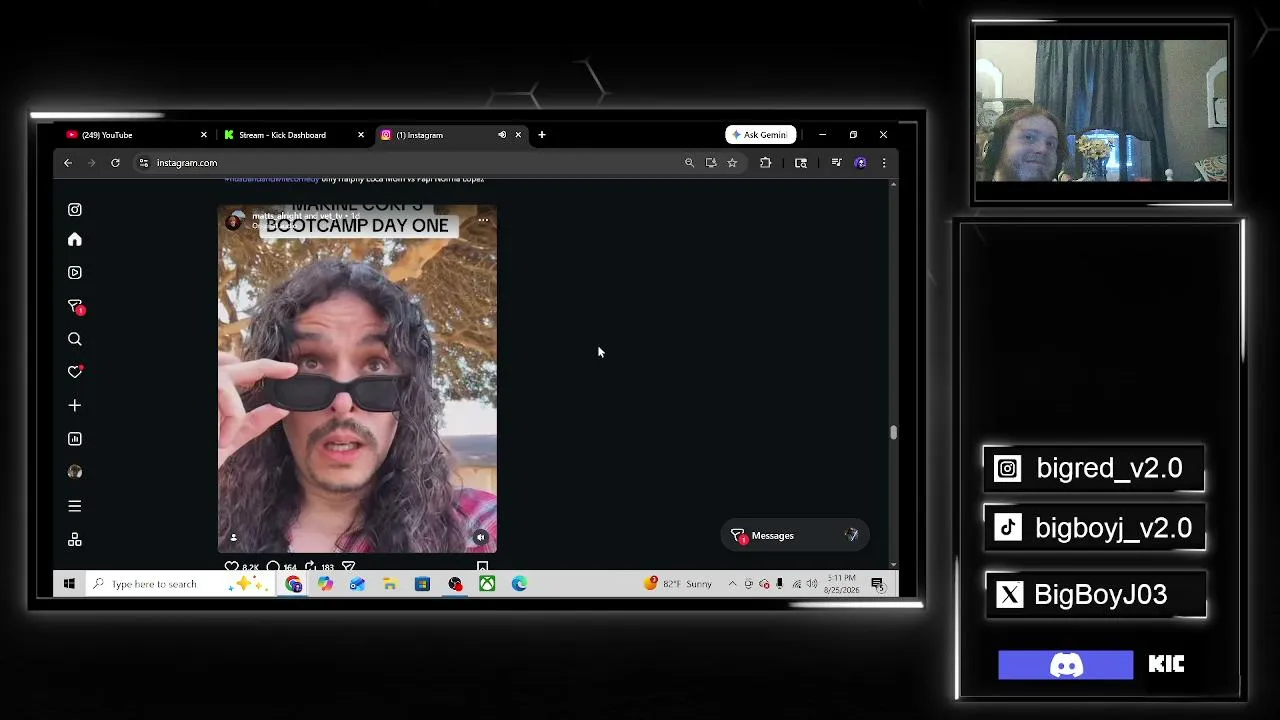Viewport: 1280px width, 720px height.
Task: Open the Notifications heart icon in the sidebar
Action: [75, 372]
